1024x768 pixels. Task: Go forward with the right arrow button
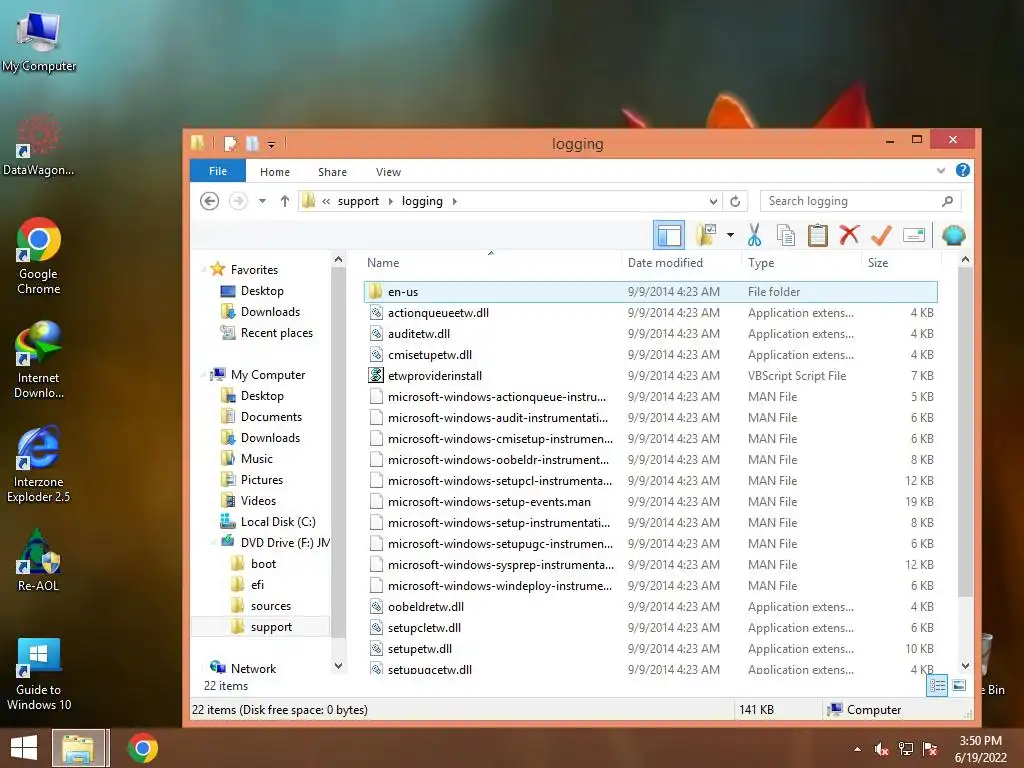click(x=238, y=201)
